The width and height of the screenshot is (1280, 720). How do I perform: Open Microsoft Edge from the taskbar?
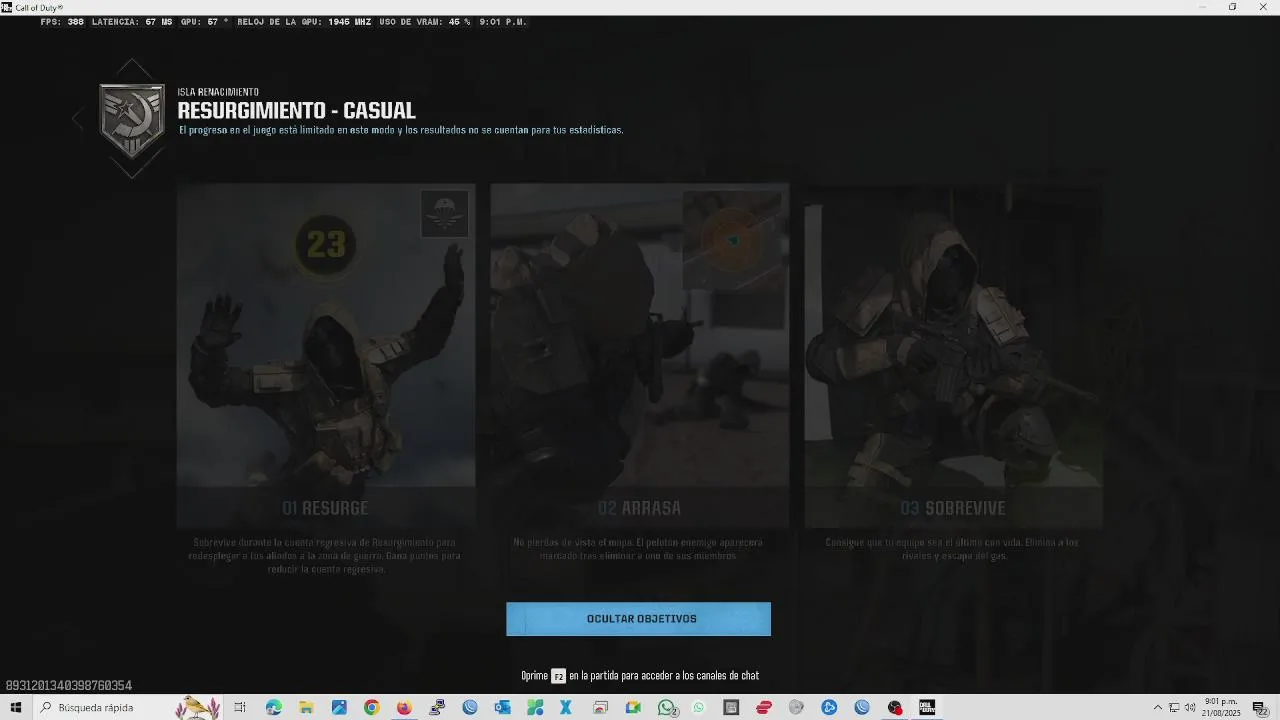click(x=274, y=707)
